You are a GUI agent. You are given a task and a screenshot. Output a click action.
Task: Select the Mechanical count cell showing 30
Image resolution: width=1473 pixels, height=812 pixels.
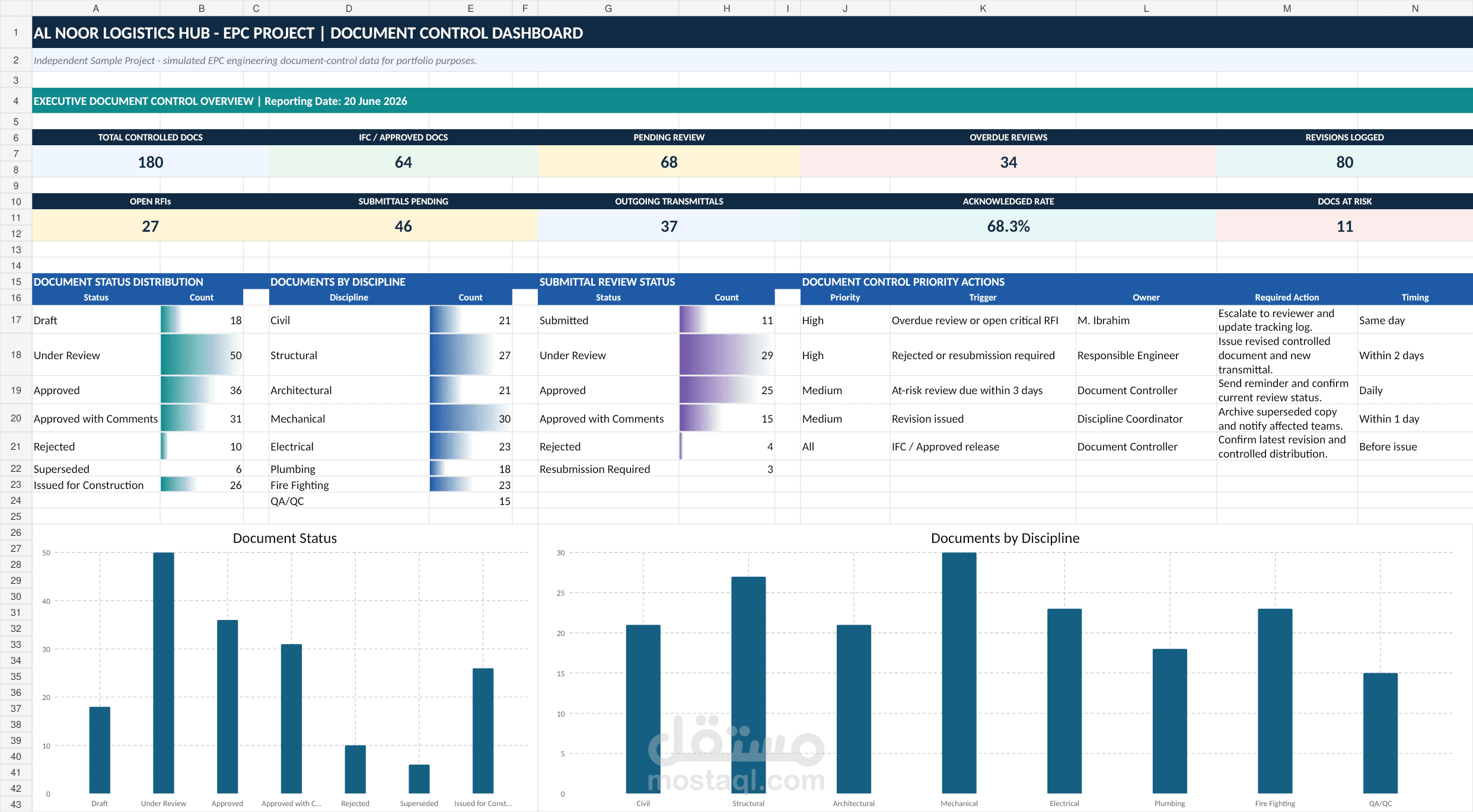pyautogui.click(x=470, y=418)
